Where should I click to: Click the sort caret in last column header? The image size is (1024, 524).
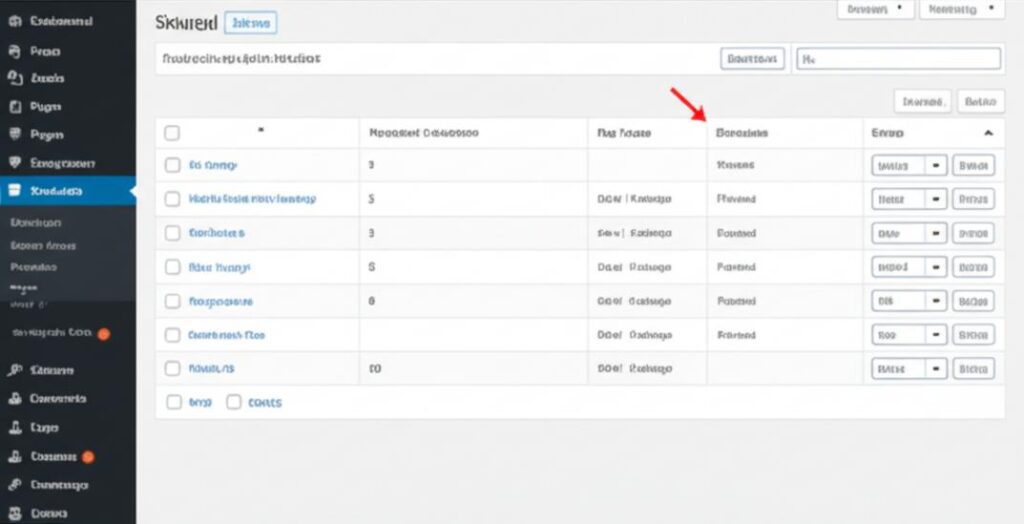(988, 133)
